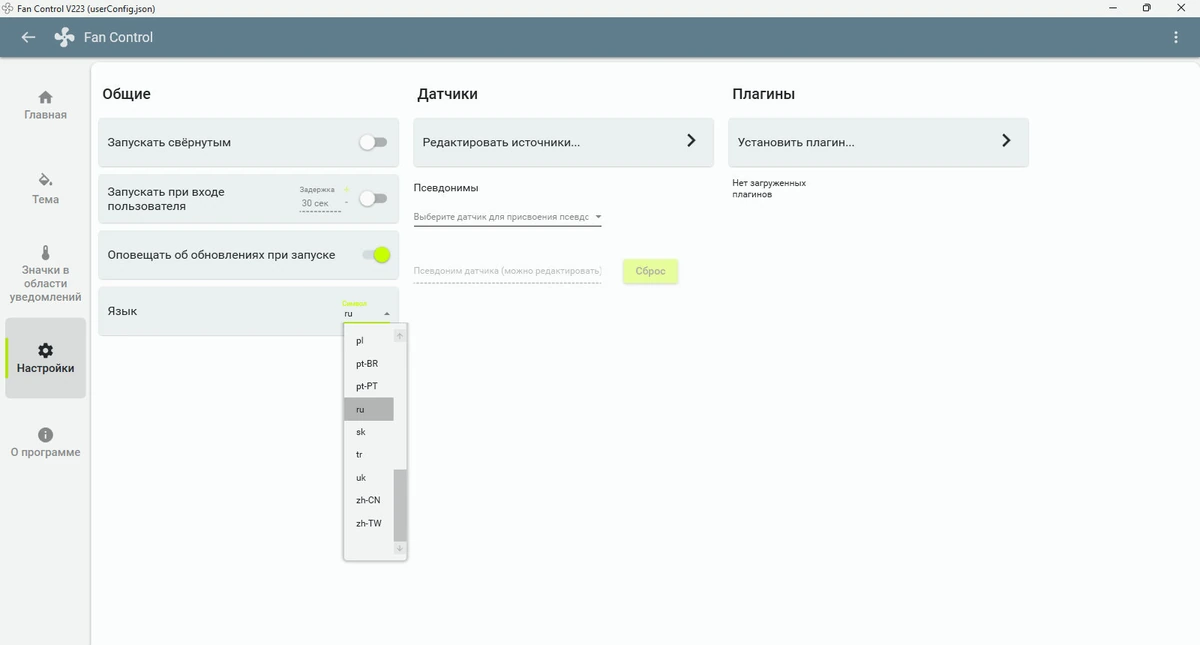Click the Тема paint bucket icon
The height and width of the screenshot is (645, 1200).
click(45, 180)
